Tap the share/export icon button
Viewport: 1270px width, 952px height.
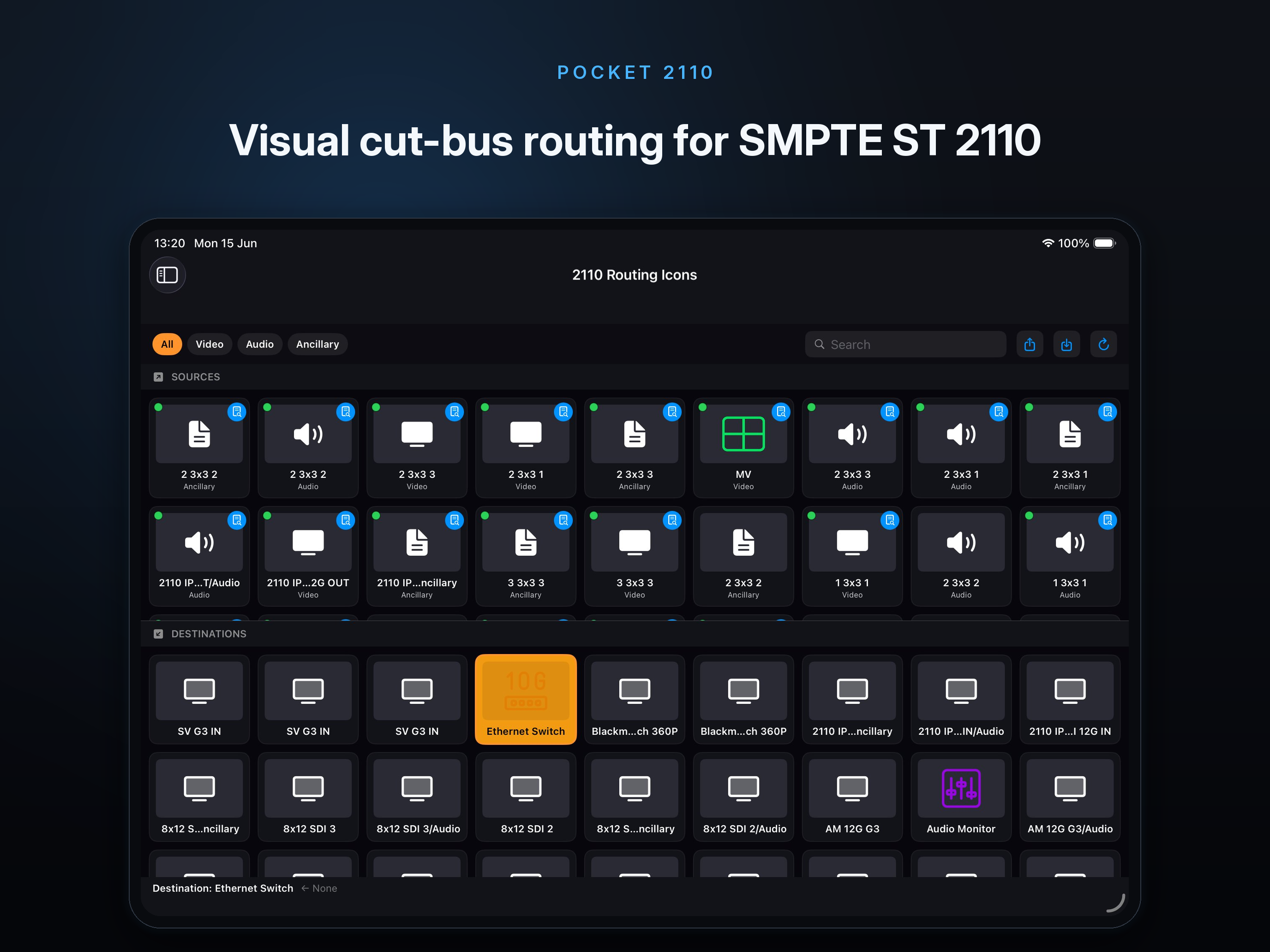click(x=1030, y=344)
